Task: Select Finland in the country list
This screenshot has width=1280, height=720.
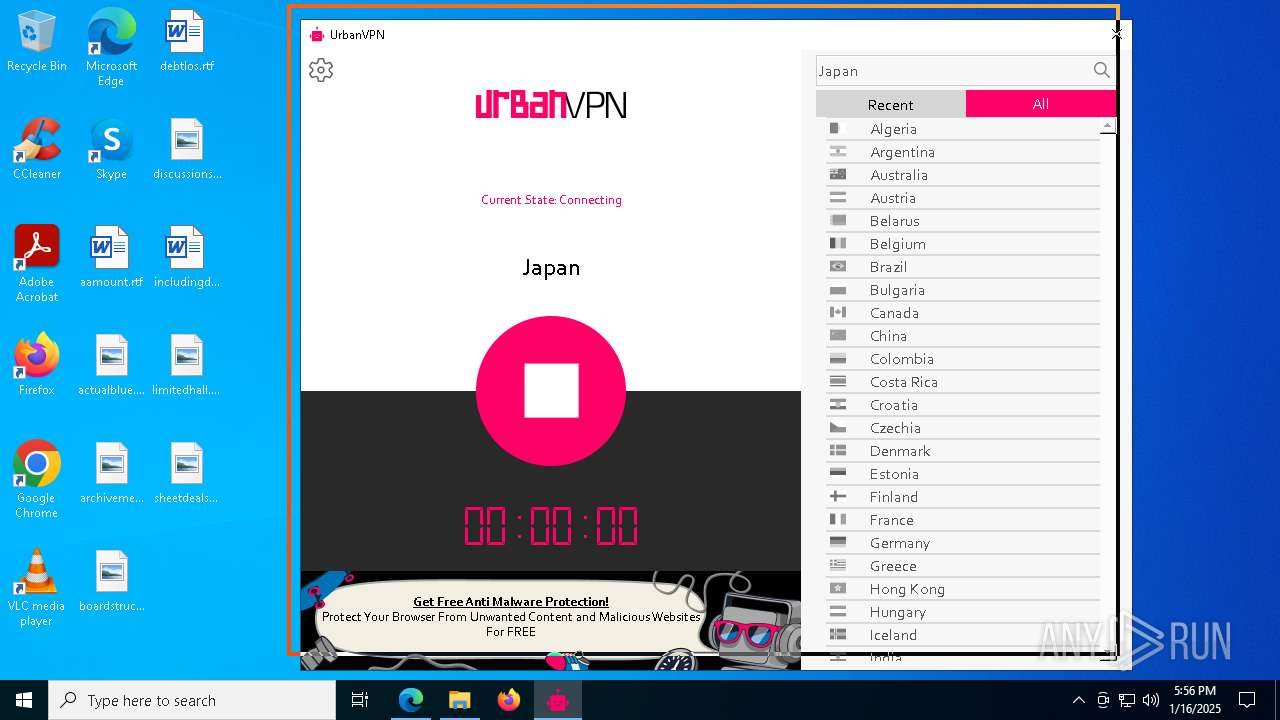Action: pyautogui.click(x=963, y=497)
